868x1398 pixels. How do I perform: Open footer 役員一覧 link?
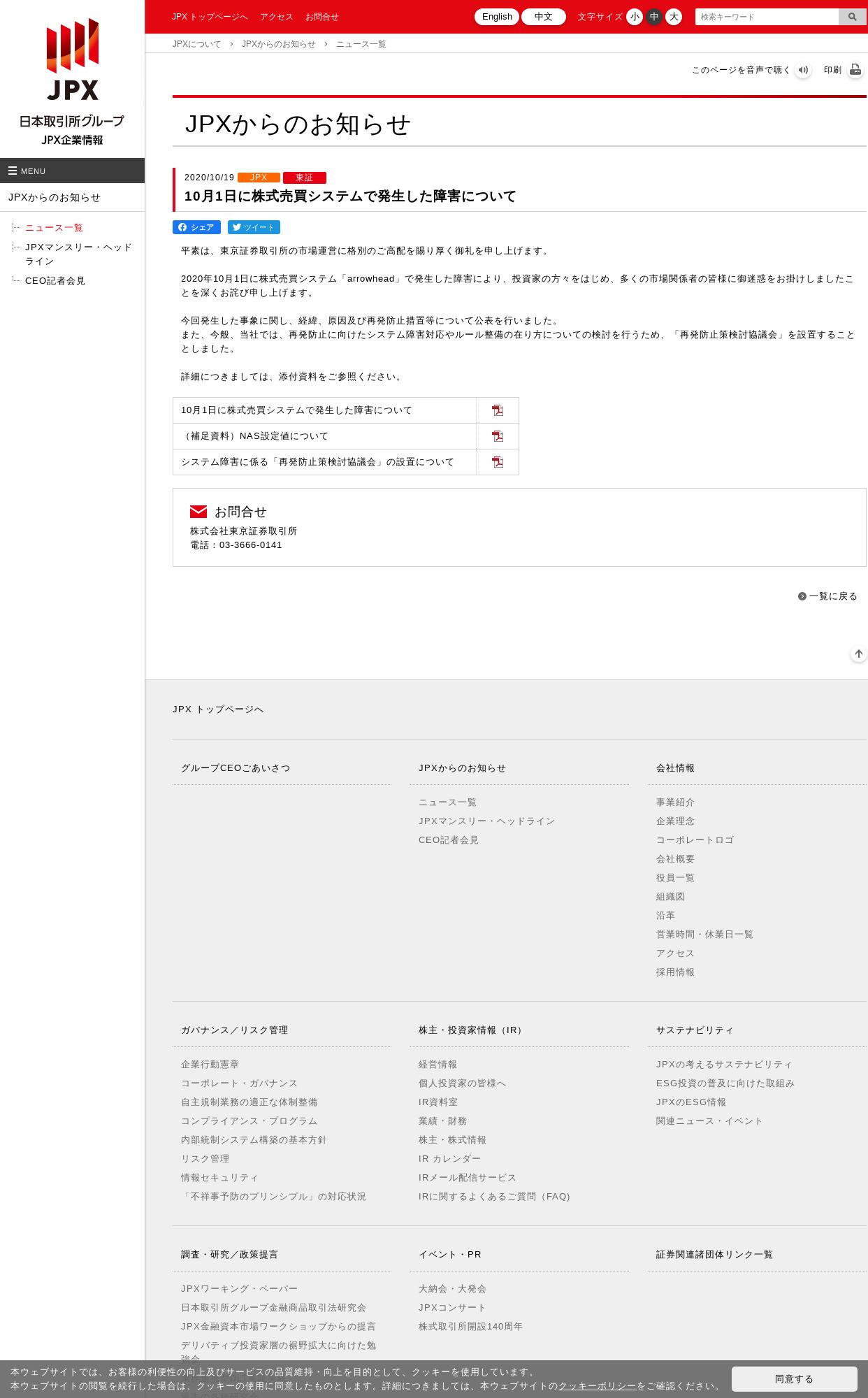click(x=675, y=878)
